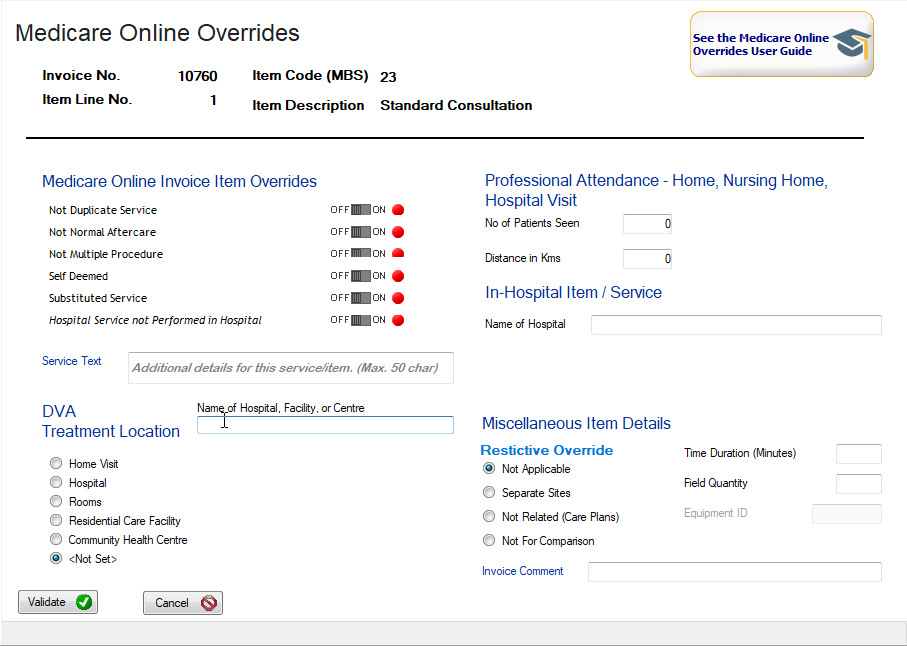
Task: Click the Service Text label
Action: click(72, 361)
